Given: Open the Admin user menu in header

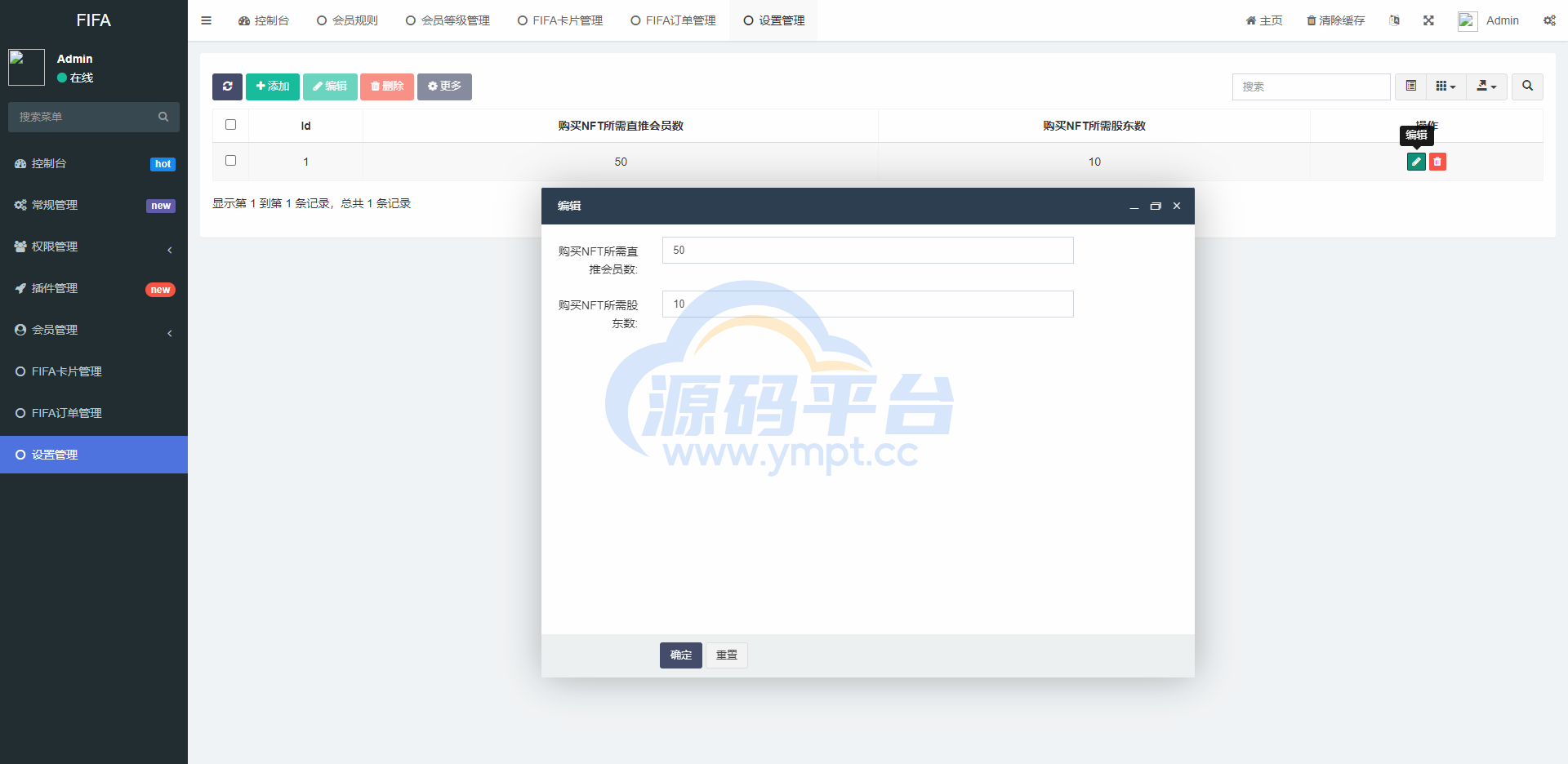Looking at the screenshot, I should 1488,20.
